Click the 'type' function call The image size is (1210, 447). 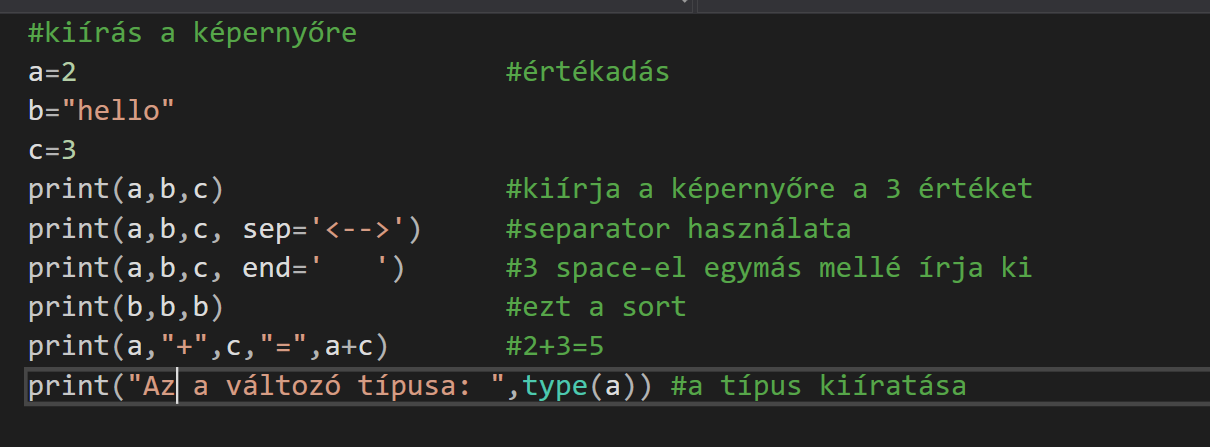(556, 385)
